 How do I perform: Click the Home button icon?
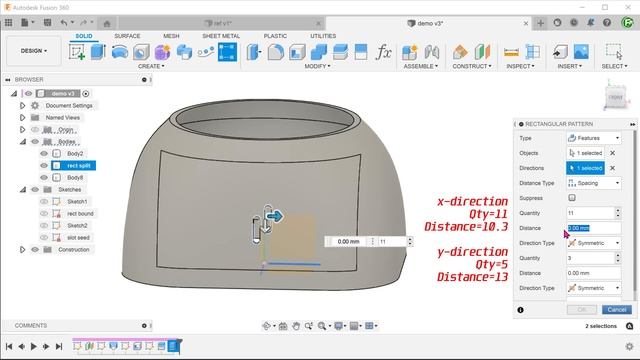[107, 24]
